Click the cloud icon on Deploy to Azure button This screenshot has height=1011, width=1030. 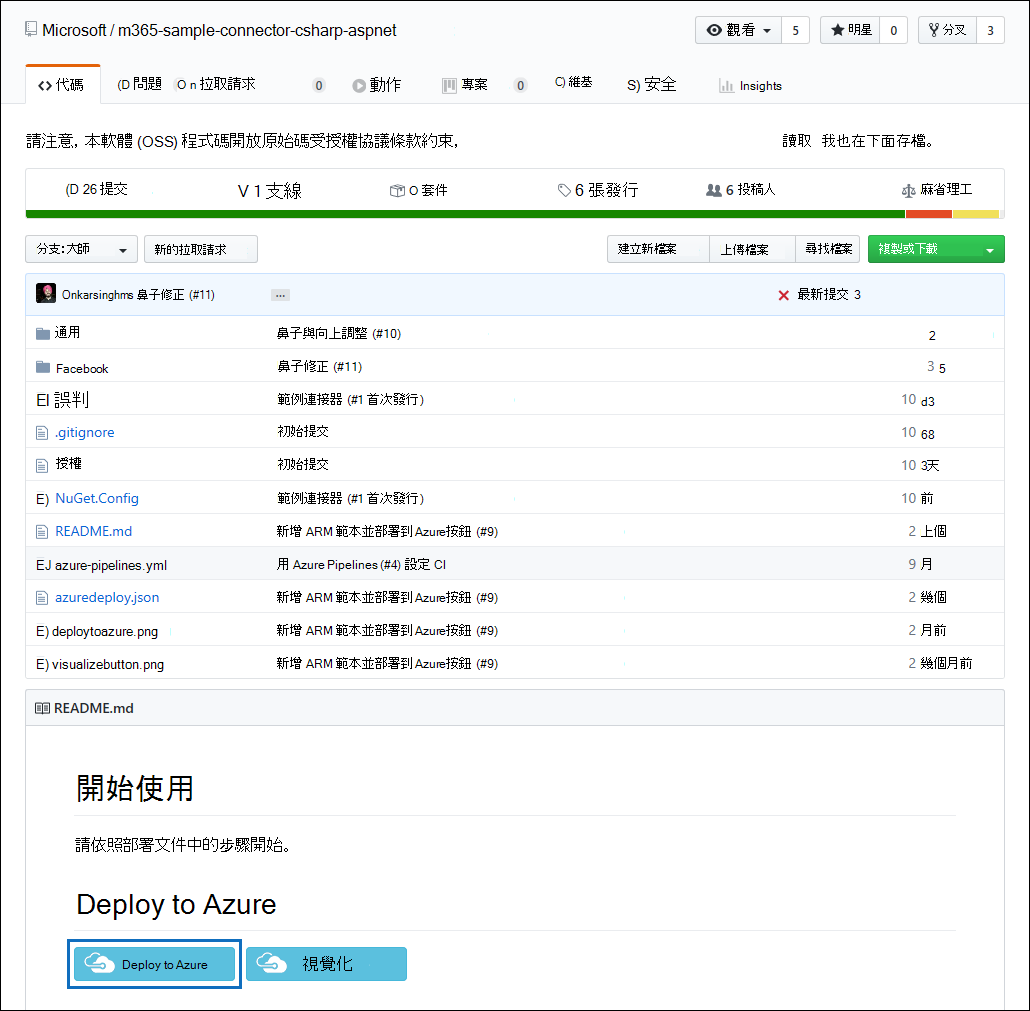tap(99, 964)
